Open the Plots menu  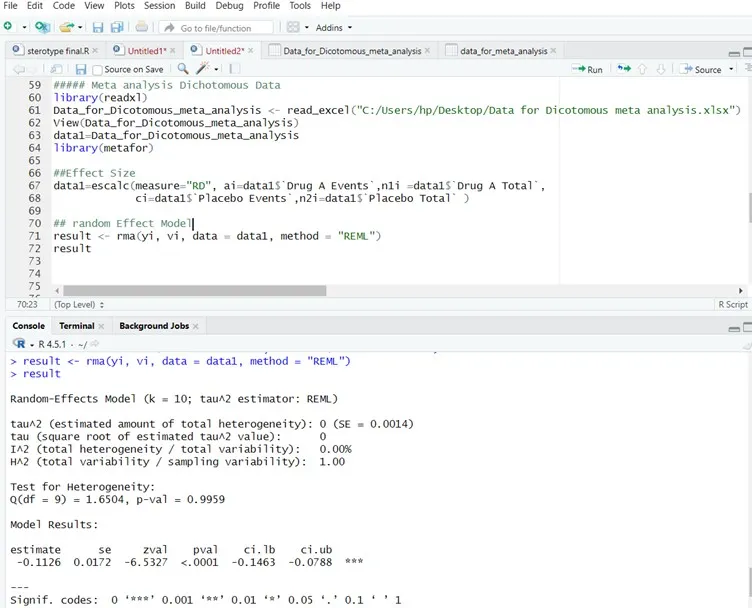pyautogui.click(x=124, y=6)
